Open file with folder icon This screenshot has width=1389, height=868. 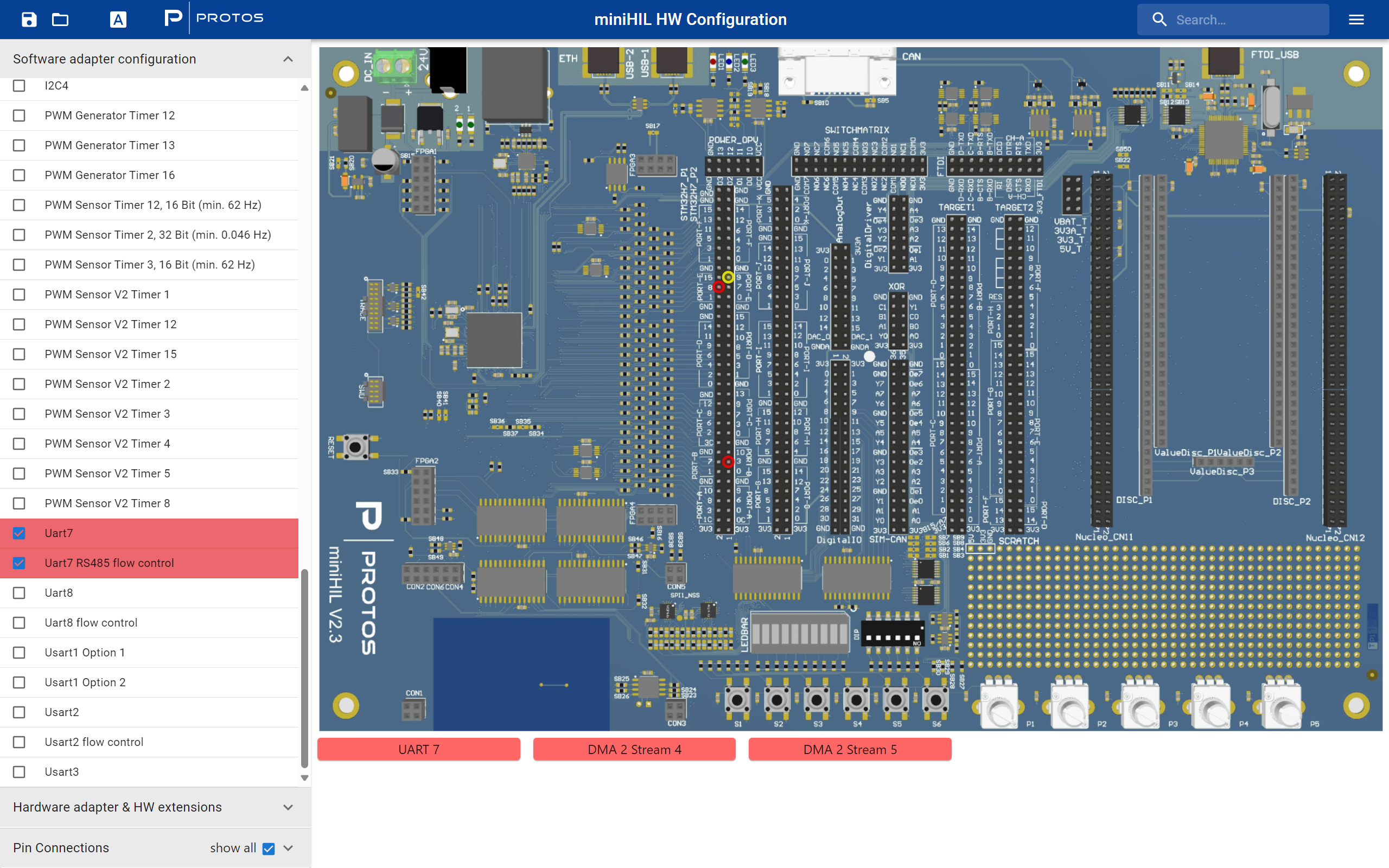[60, 20]
